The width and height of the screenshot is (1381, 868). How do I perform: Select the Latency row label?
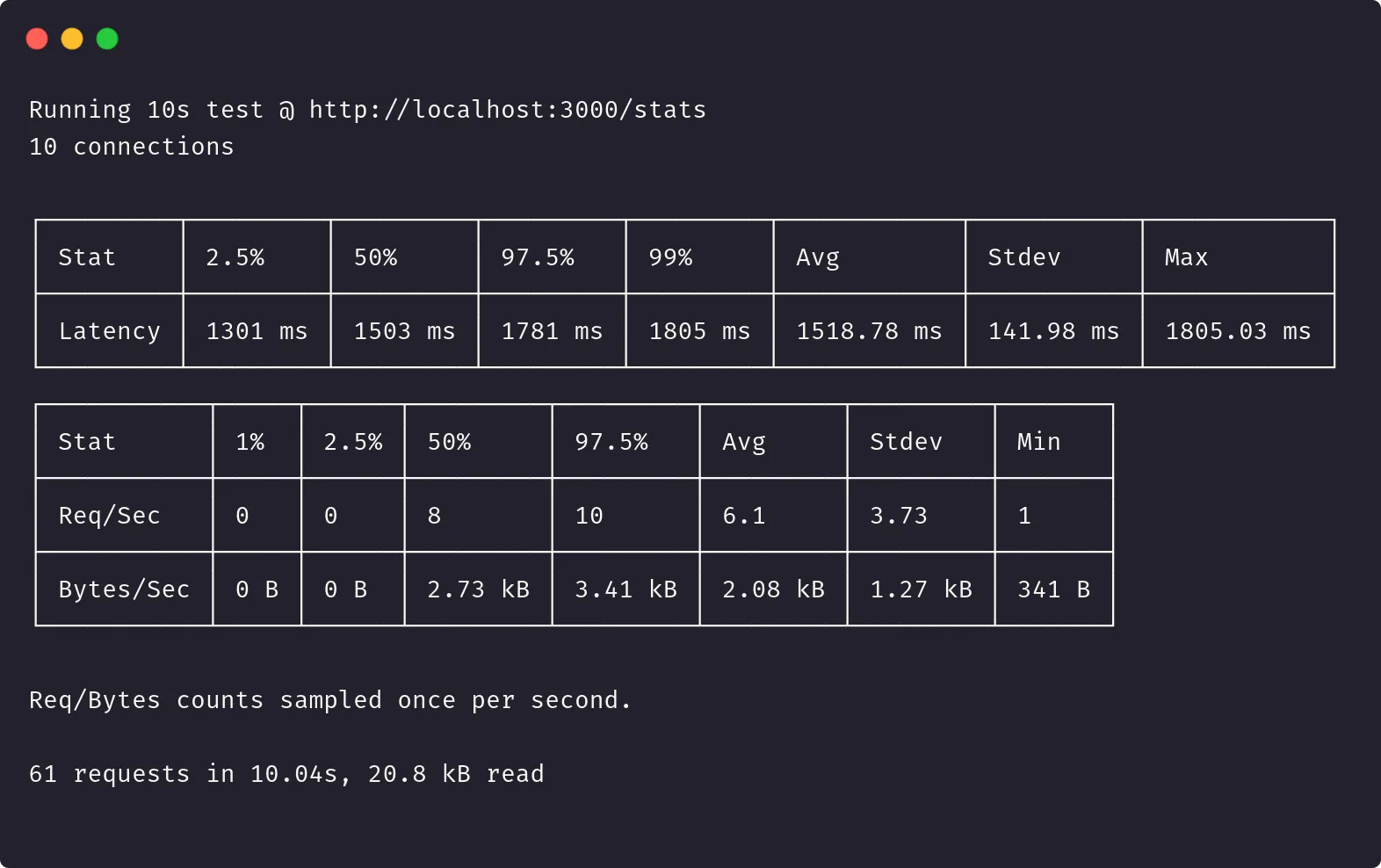pos(110,331)
